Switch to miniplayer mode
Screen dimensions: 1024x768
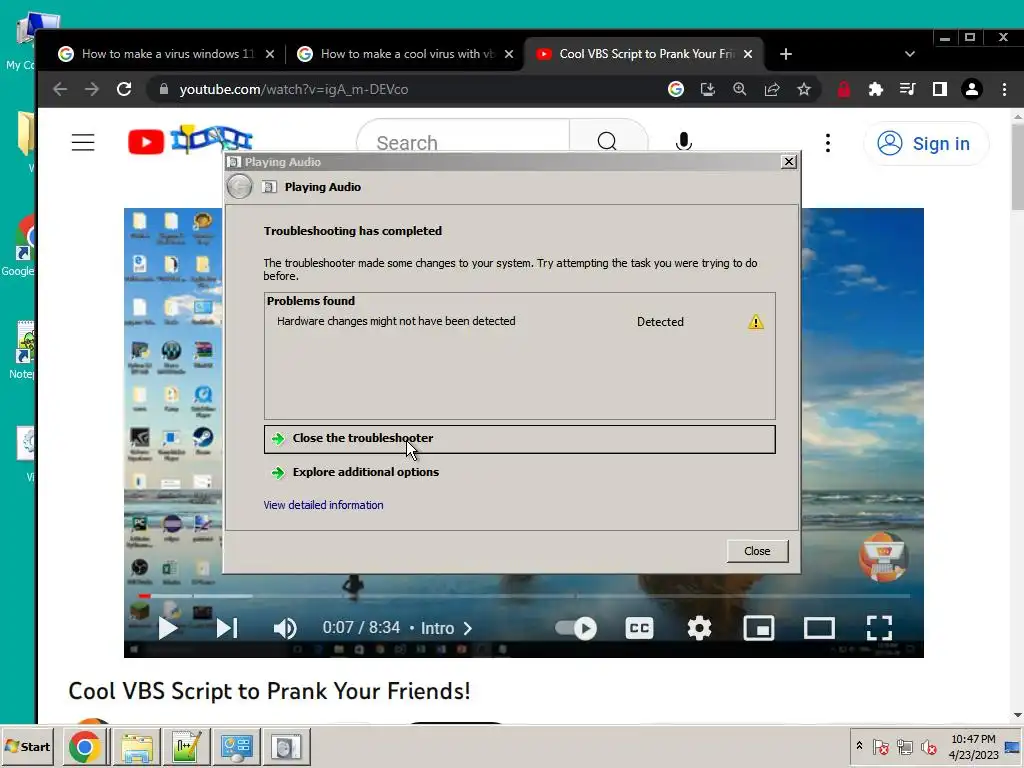(759, 628)
